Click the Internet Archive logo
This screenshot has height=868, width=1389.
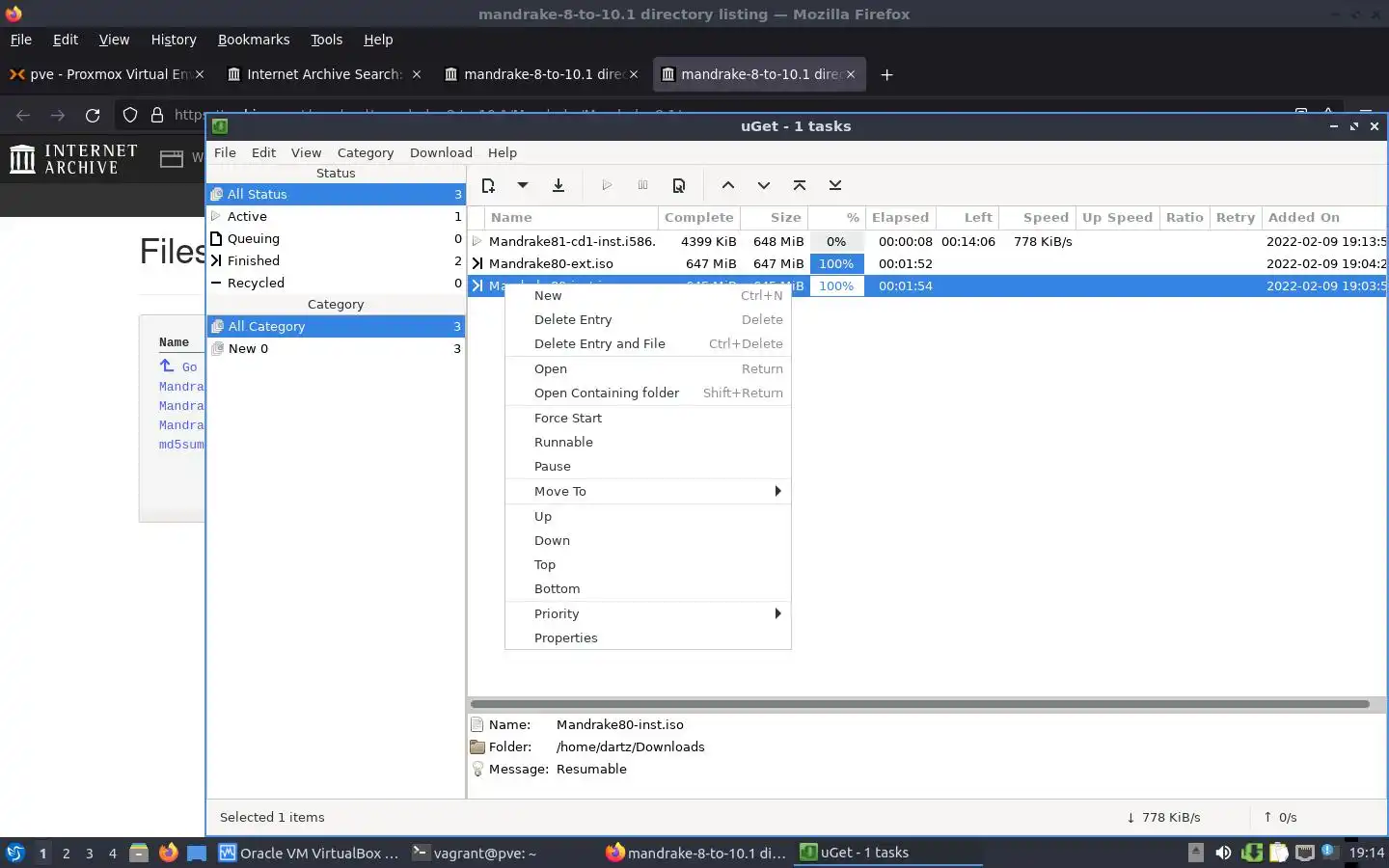click(x=73, y=159)
